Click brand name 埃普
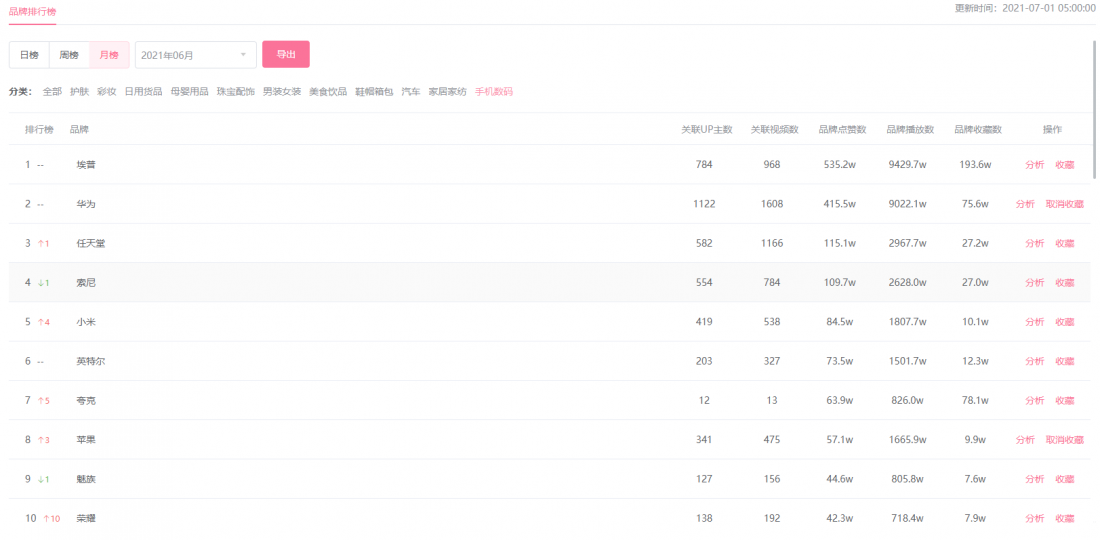 [x=86, y=165]
